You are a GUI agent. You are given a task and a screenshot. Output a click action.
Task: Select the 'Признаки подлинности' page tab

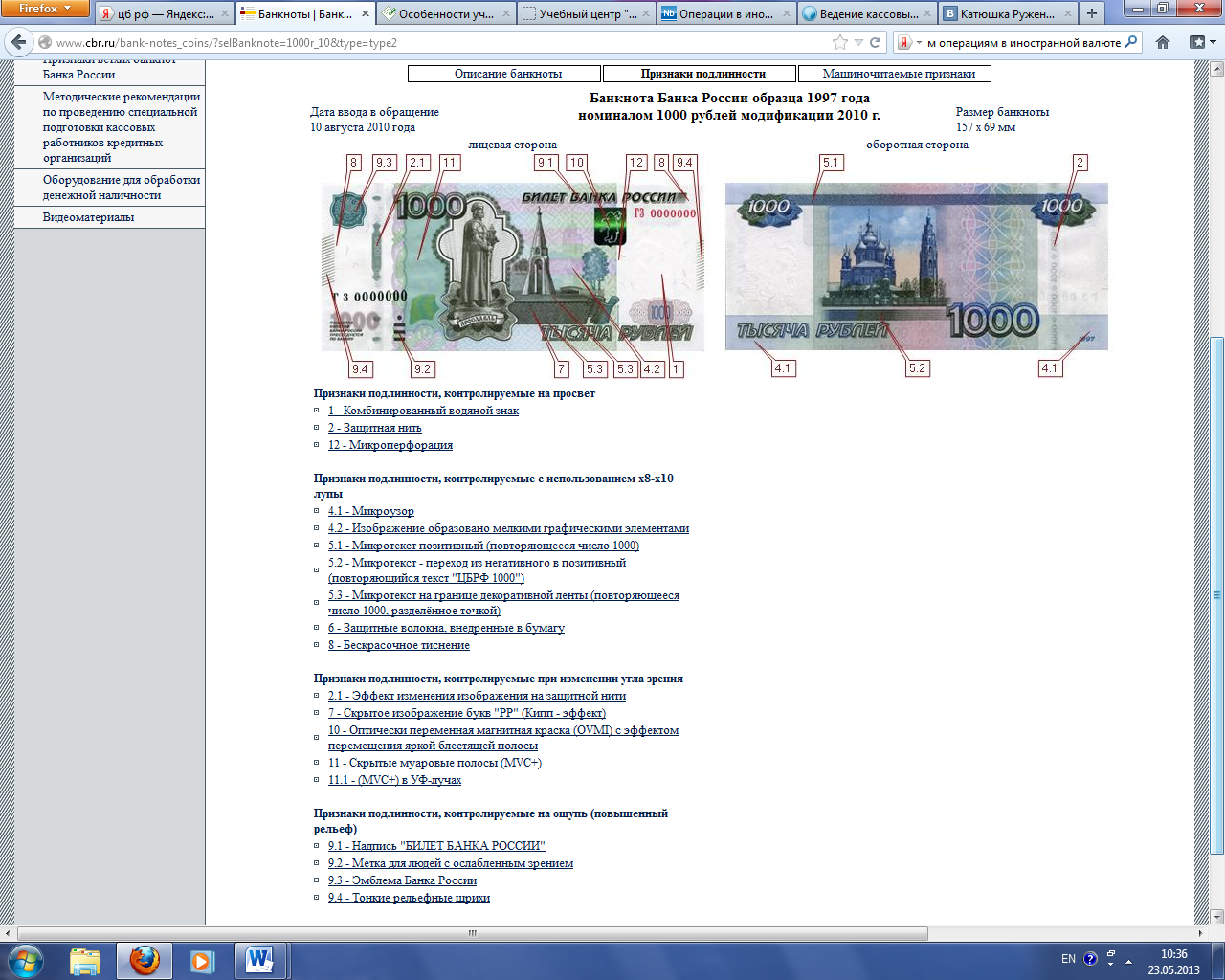click(700, 74)
